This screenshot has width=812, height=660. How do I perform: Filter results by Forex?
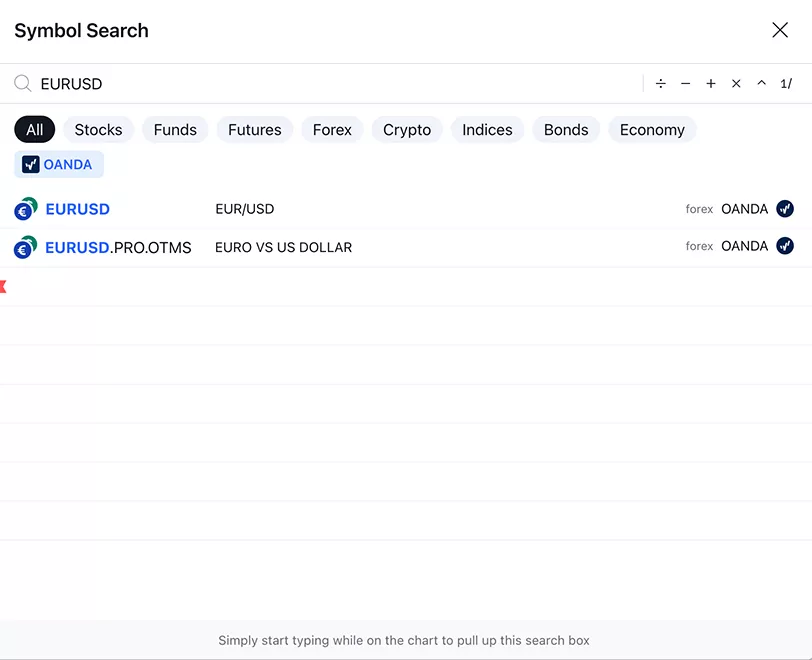click(332, 130)
